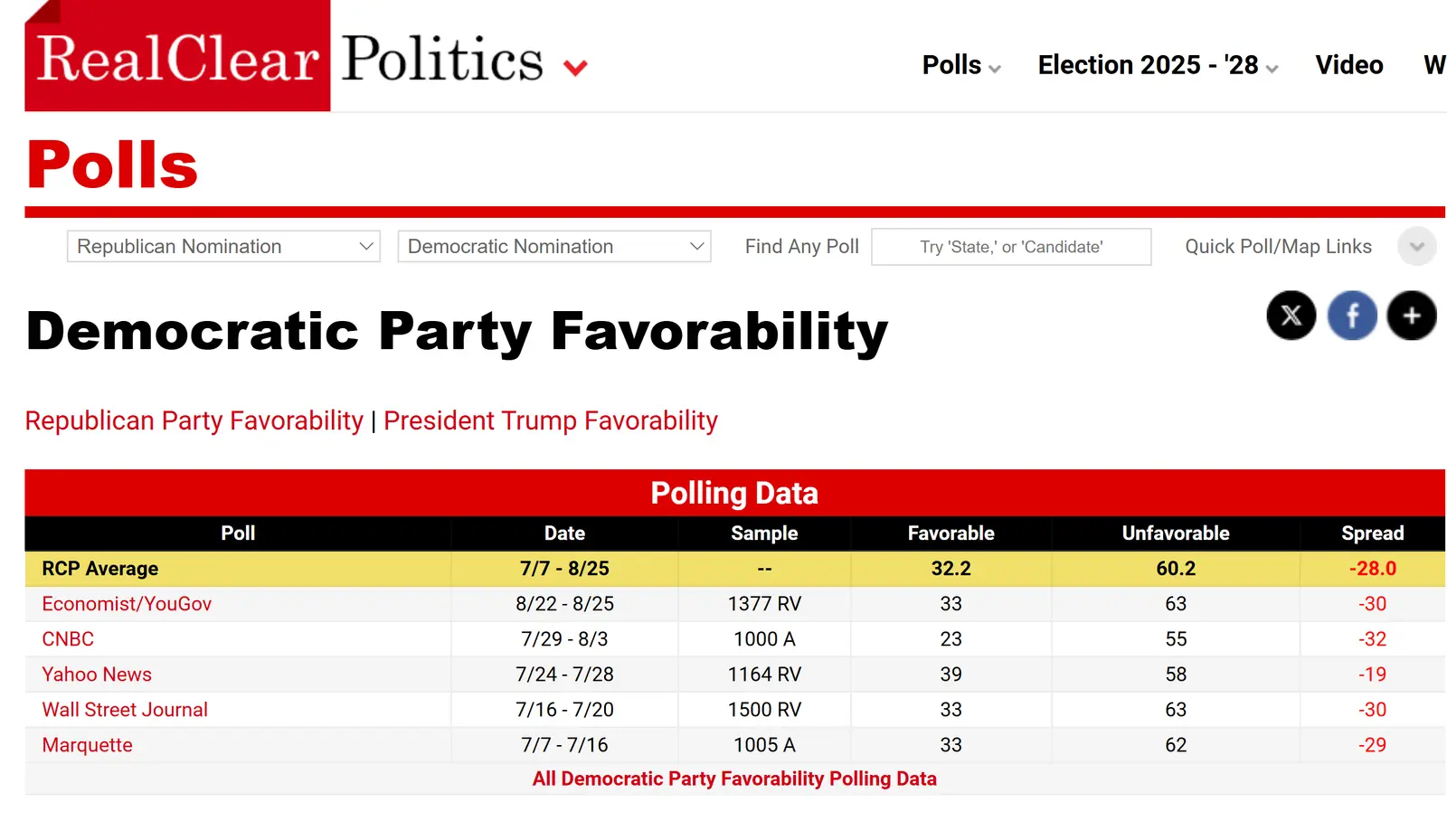
Task: Open the Marquette poll link
Action: [x=87, y=745]
